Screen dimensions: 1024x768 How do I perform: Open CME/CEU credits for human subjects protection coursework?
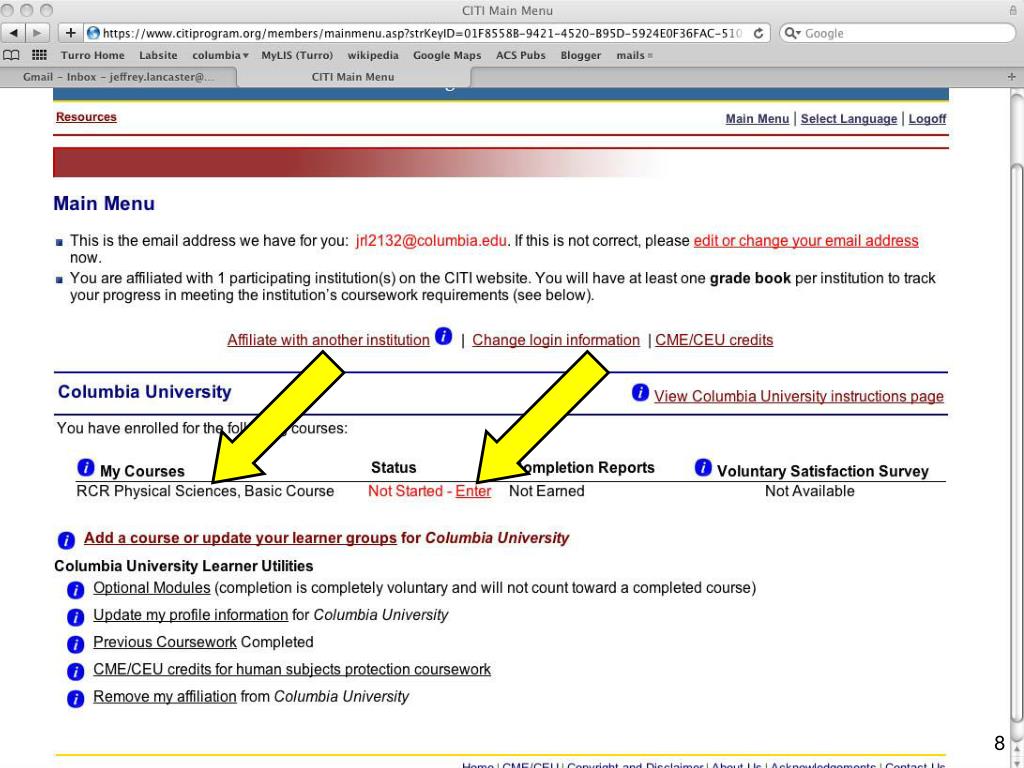click(x=292, y=669)
